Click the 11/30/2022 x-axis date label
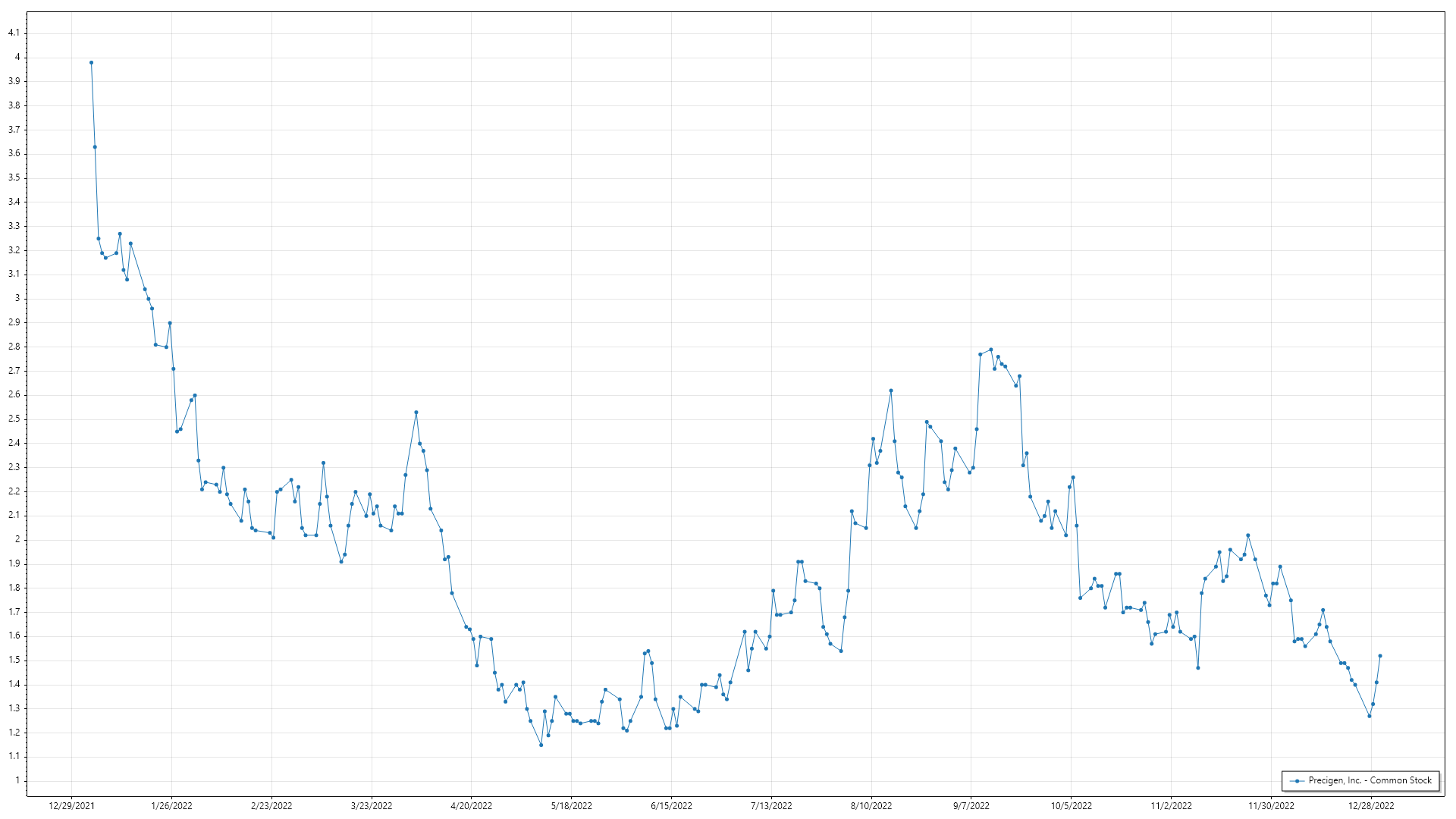Viewport: 1456px width, 819px height. [x=1271, y=806]
